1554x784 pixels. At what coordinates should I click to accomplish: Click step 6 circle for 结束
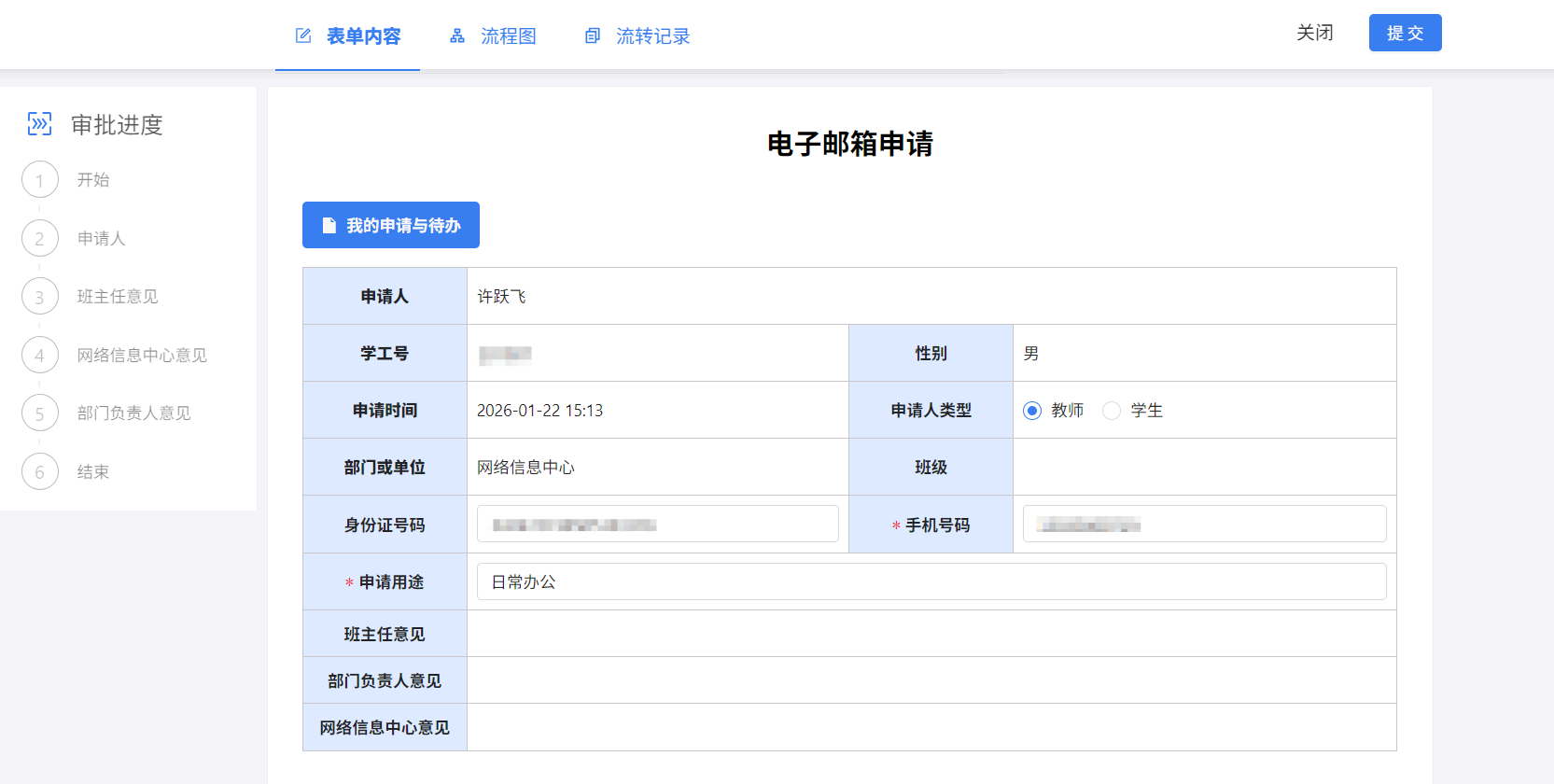40,472
